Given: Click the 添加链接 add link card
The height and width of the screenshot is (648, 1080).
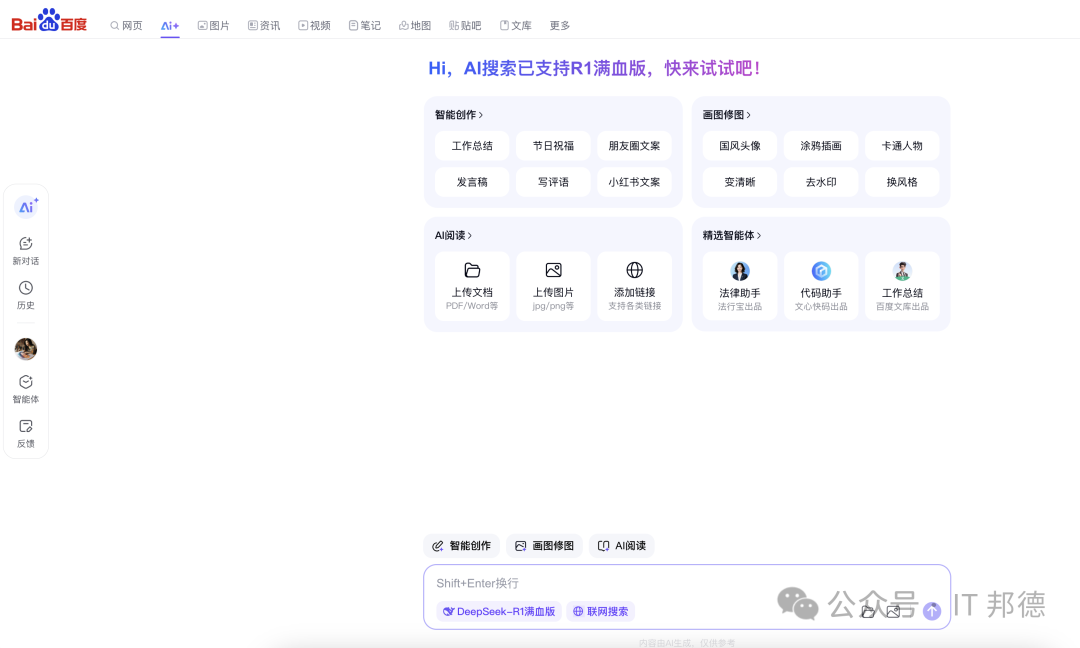Looking at the screenshot, I should click(x=634, y=286).
